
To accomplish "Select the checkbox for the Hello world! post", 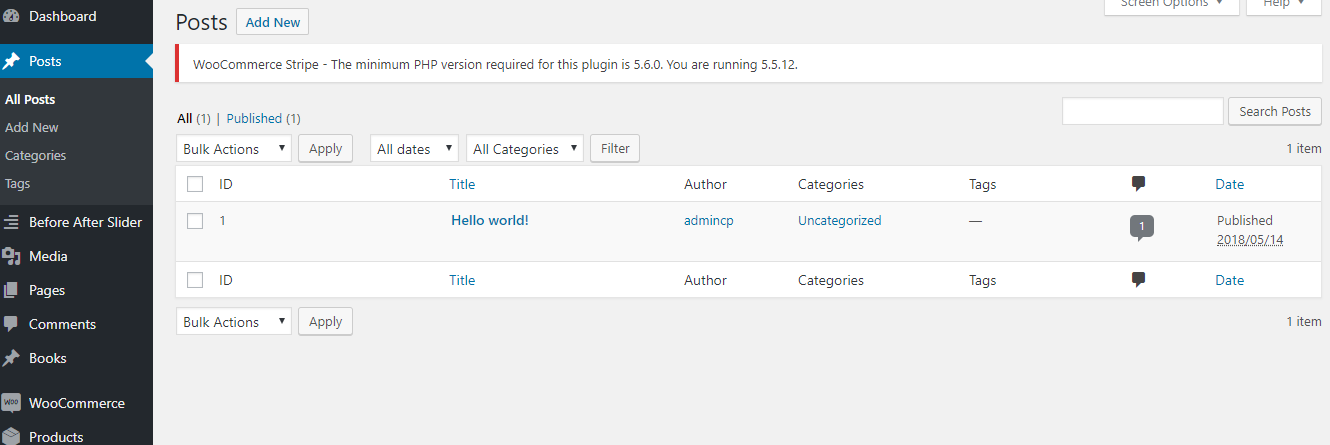I will coord(195,221).
